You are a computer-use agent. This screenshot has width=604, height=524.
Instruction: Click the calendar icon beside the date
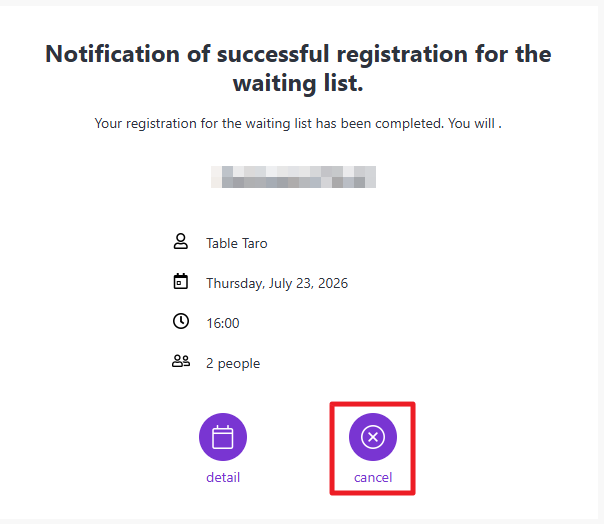coord(181,281)
